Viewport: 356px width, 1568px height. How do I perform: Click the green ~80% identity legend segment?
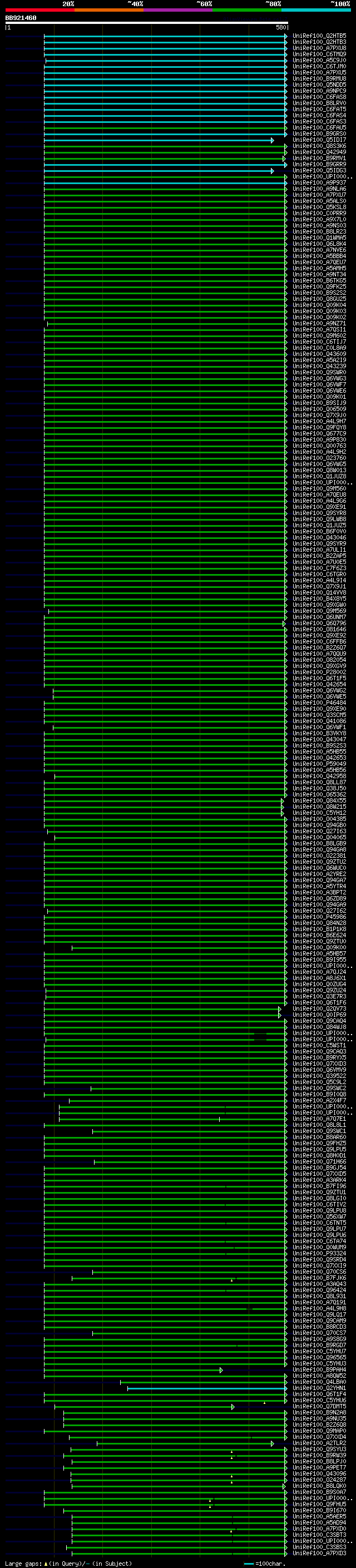(247, 11)
